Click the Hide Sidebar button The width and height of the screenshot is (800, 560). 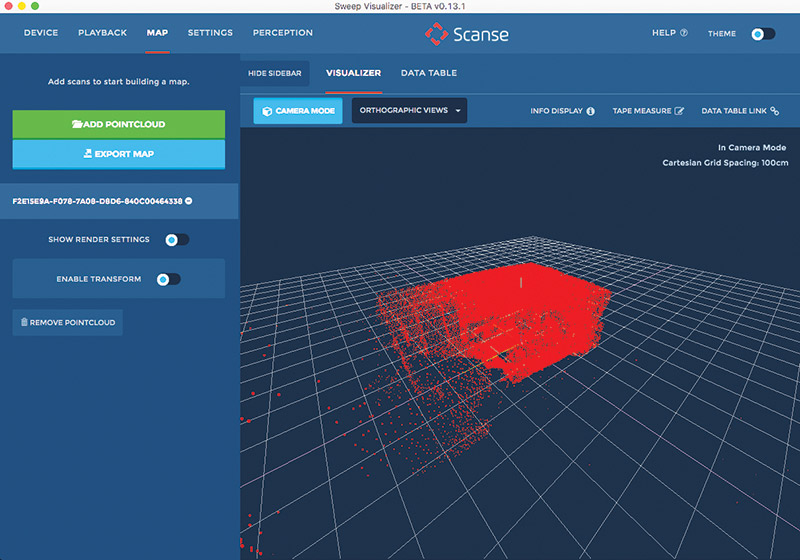tap(274, 73)
